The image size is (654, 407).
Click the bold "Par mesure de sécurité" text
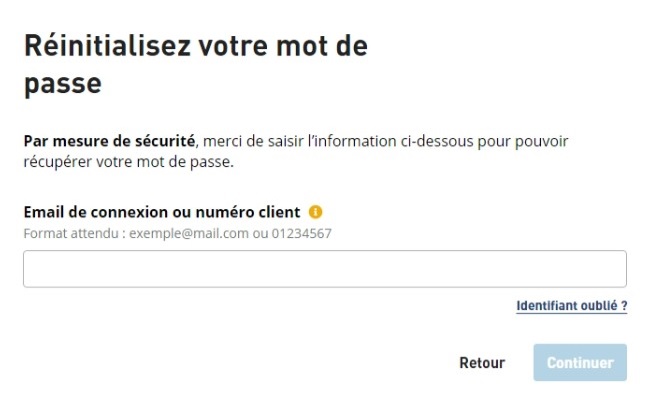coord(109,142)
